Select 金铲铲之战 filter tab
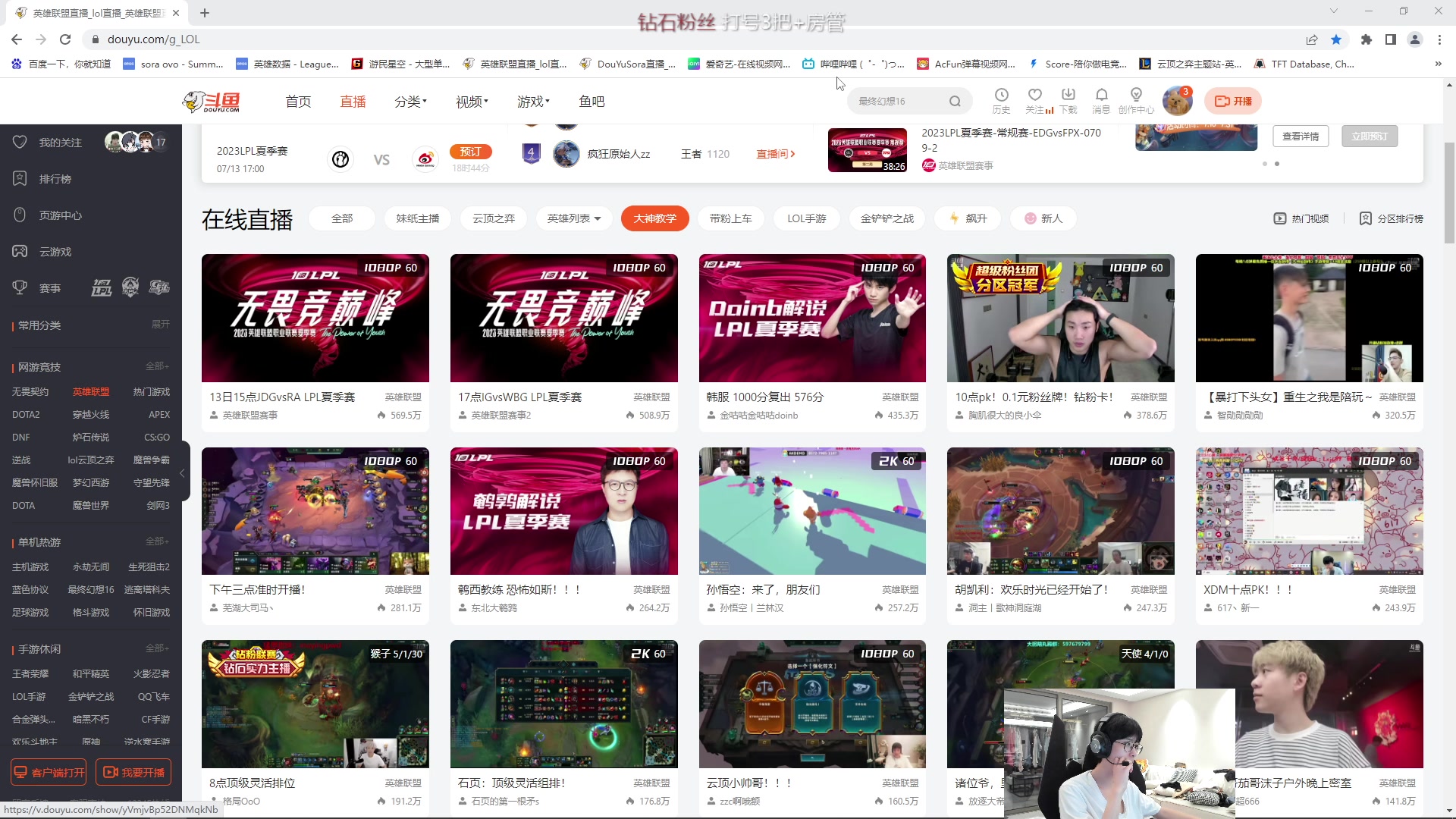 pyautogui.click(x=887, y=218)
